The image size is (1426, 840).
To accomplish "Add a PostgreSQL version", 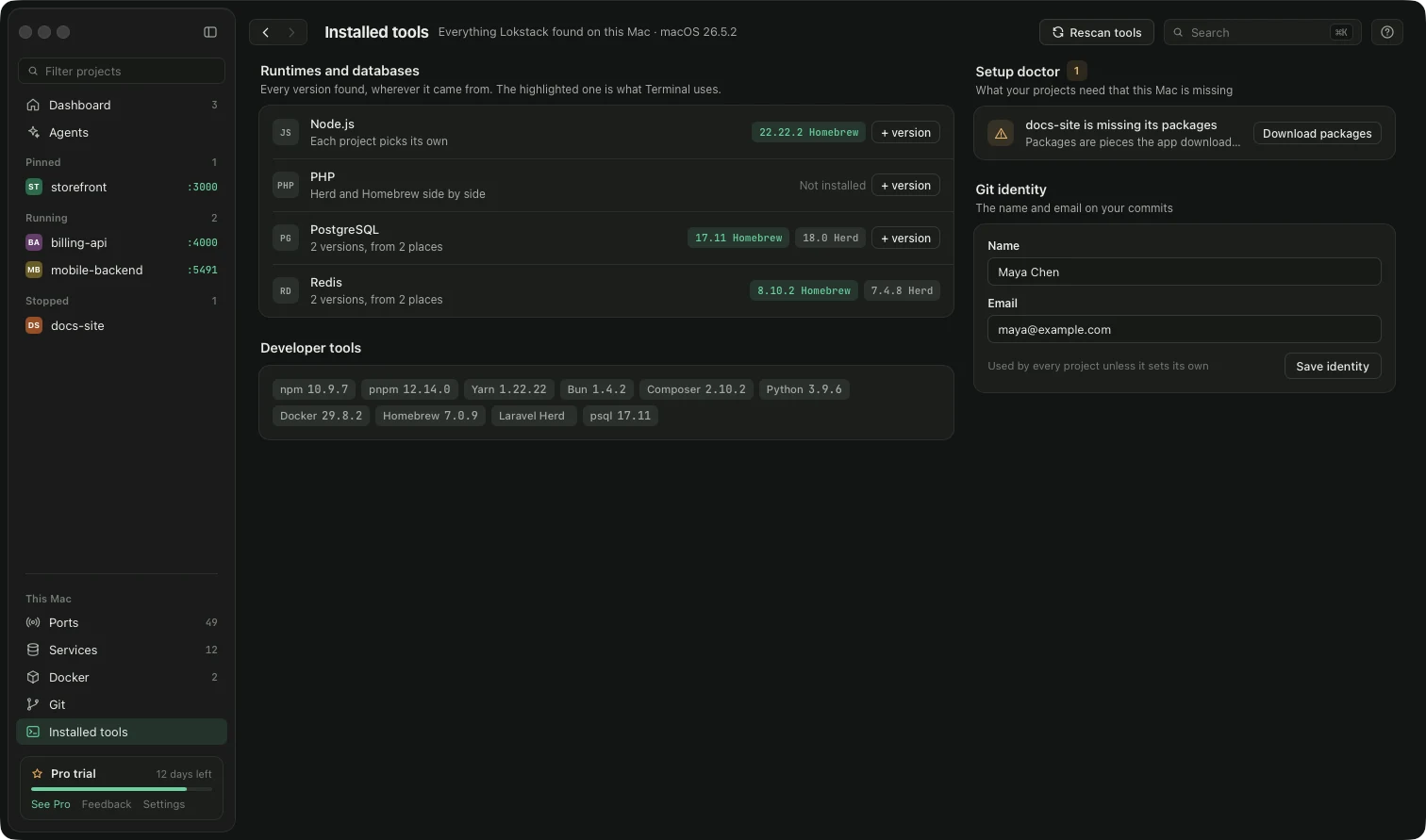I will pos(905,238).
